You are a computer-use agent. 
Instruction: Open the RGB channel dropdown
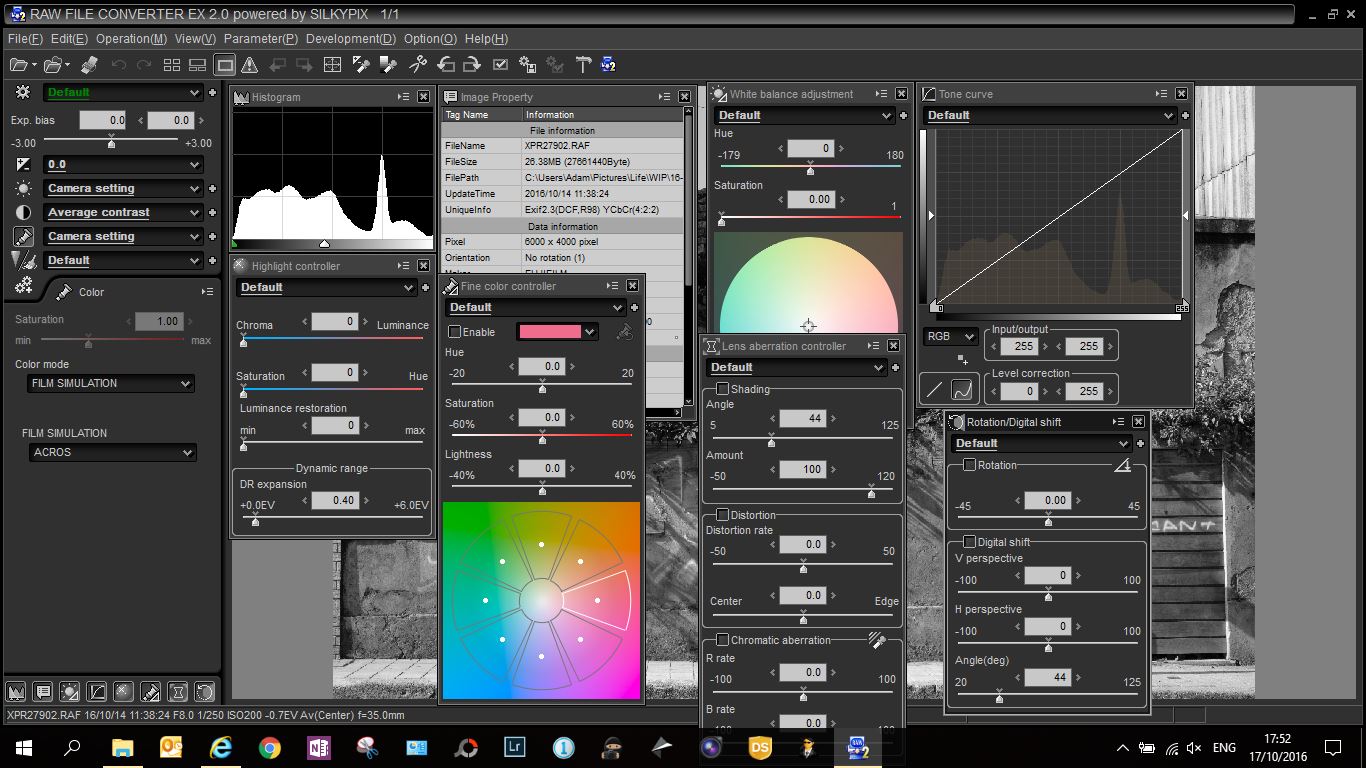[951, 336]
